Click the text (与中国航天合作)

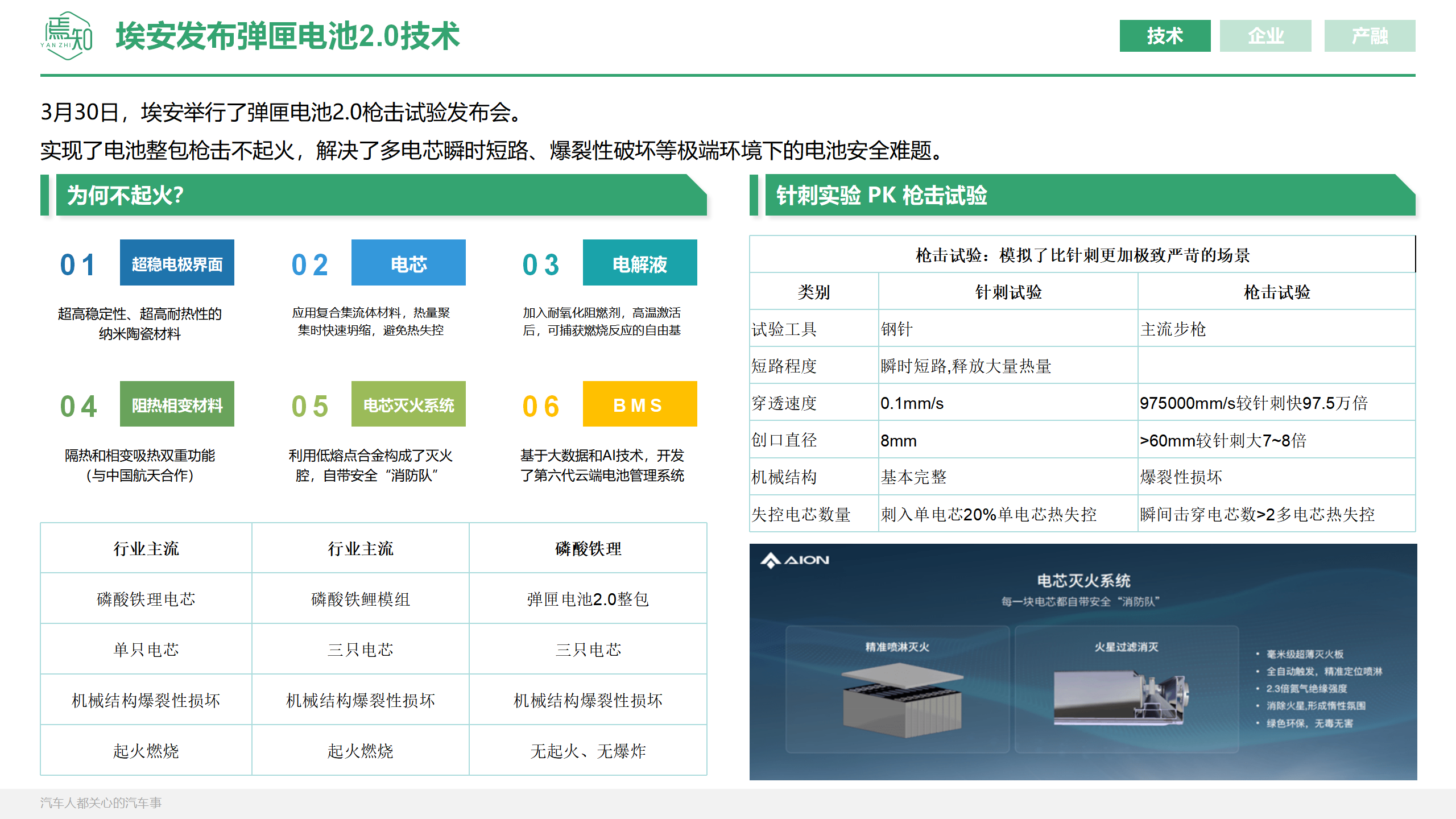click(140, 475)
